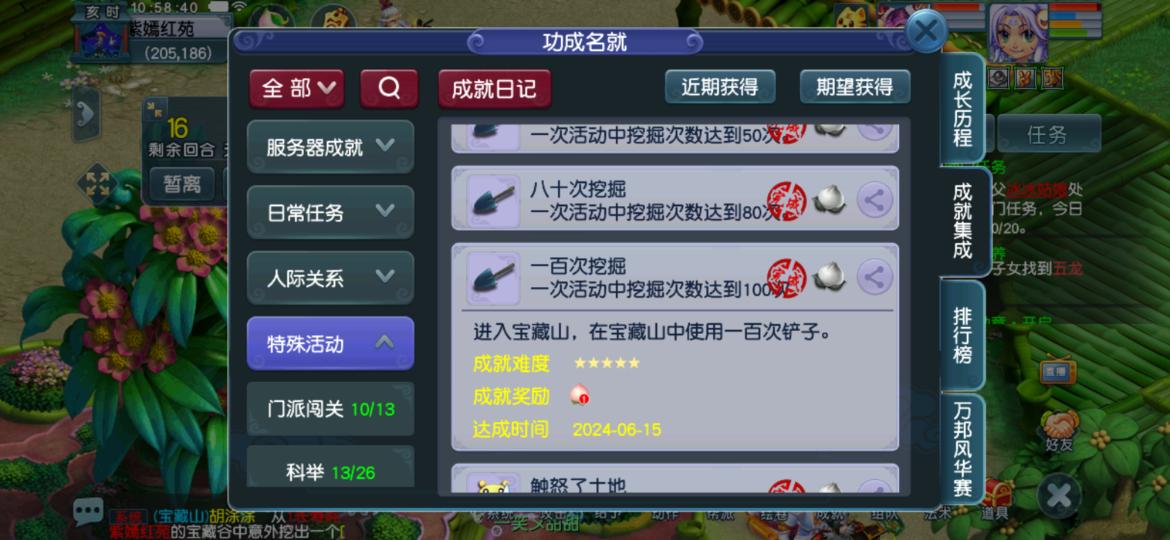Share the 一百次挖掘 achievement
Screen dimensions: 1170x540
tap(875, 277)
